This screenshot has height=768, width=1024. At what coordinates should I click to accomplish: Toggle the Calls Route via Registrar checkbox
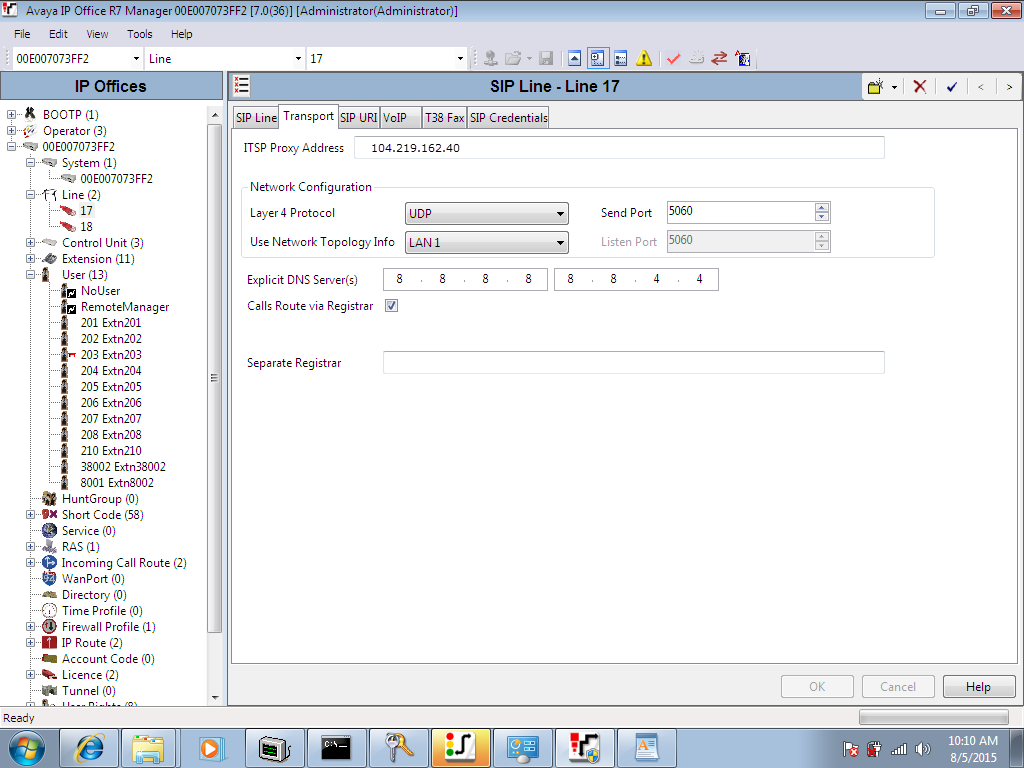[391, 306]
